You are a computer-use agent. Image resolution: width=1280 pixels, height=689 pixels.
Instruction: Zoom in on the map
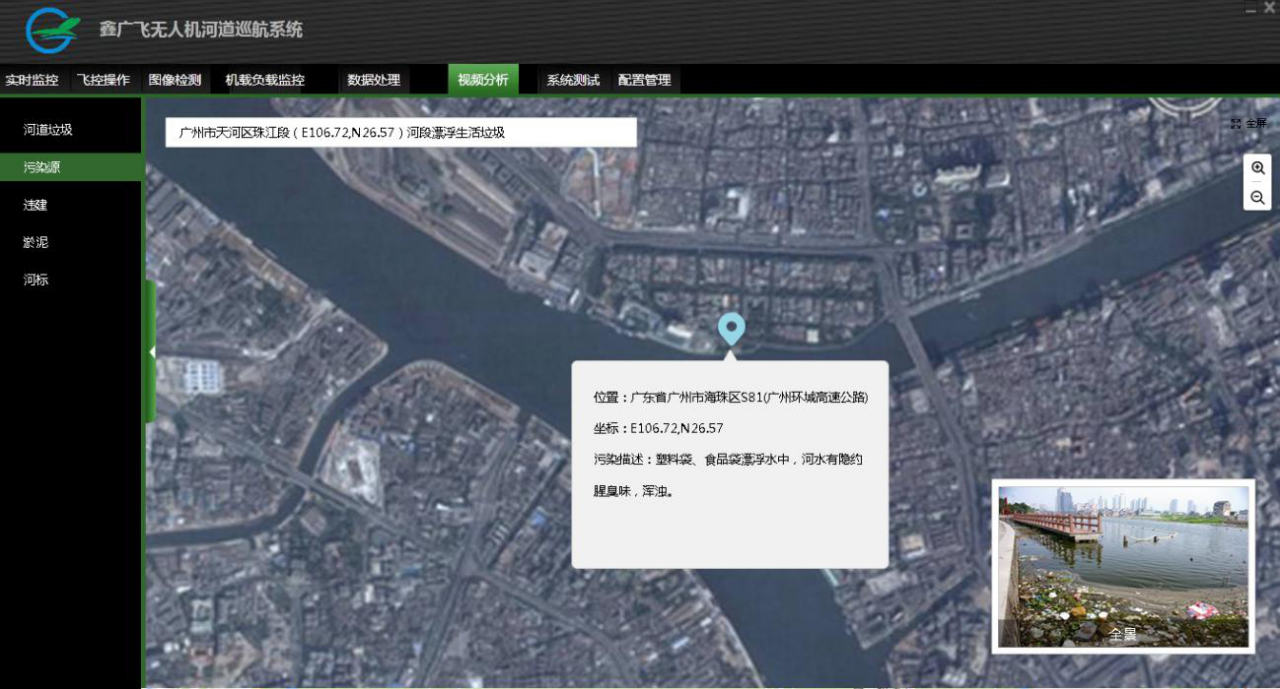(x=1257, y=168)
